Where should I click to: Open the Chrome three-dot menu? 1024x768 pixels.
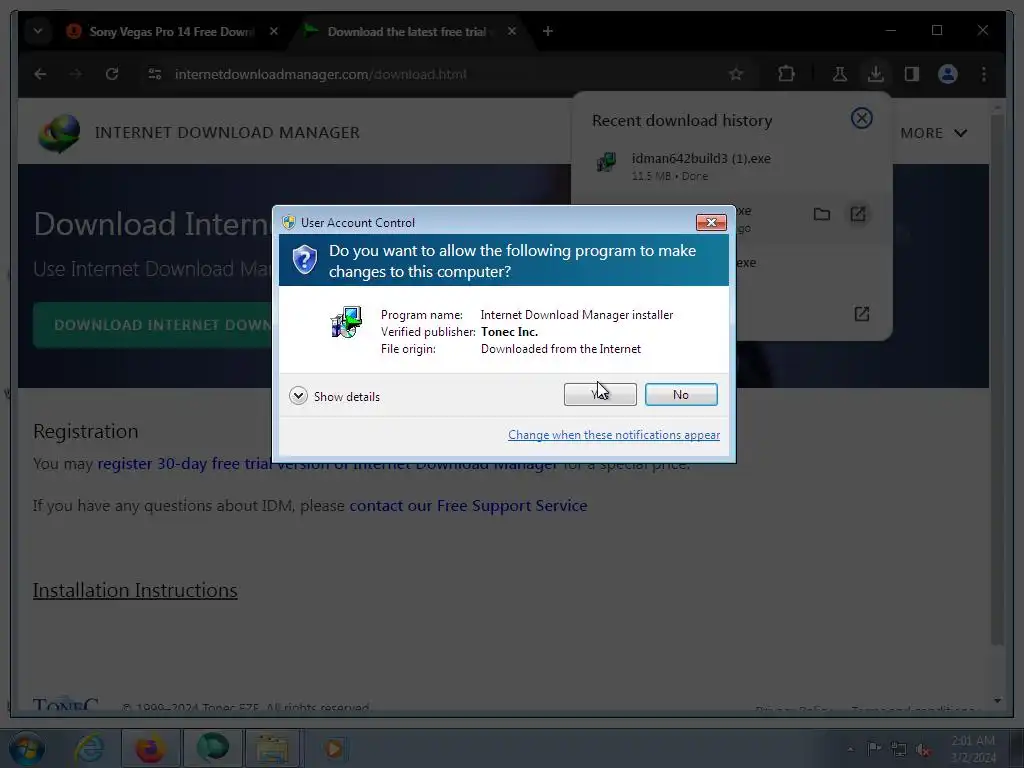click(984, 74)
